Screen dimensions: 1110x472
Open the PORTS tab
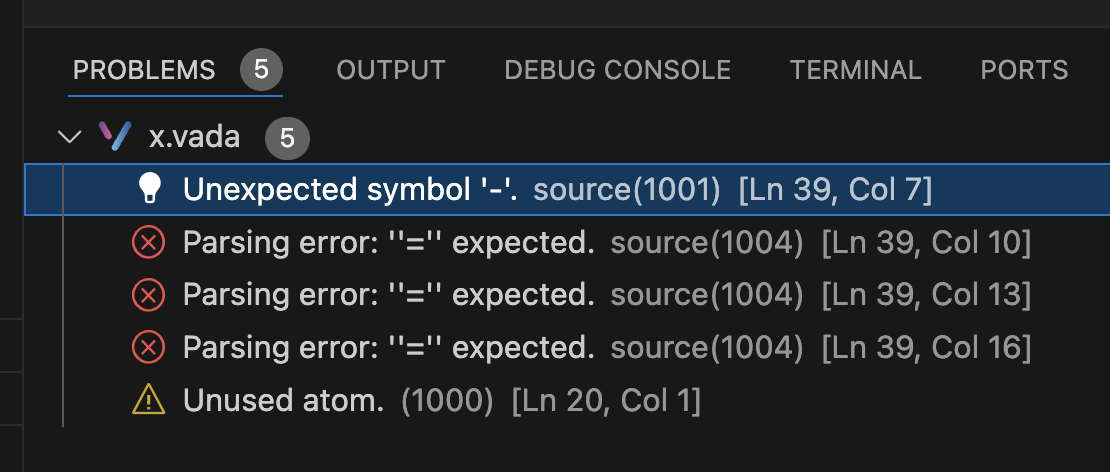(x=1024, y=70)
